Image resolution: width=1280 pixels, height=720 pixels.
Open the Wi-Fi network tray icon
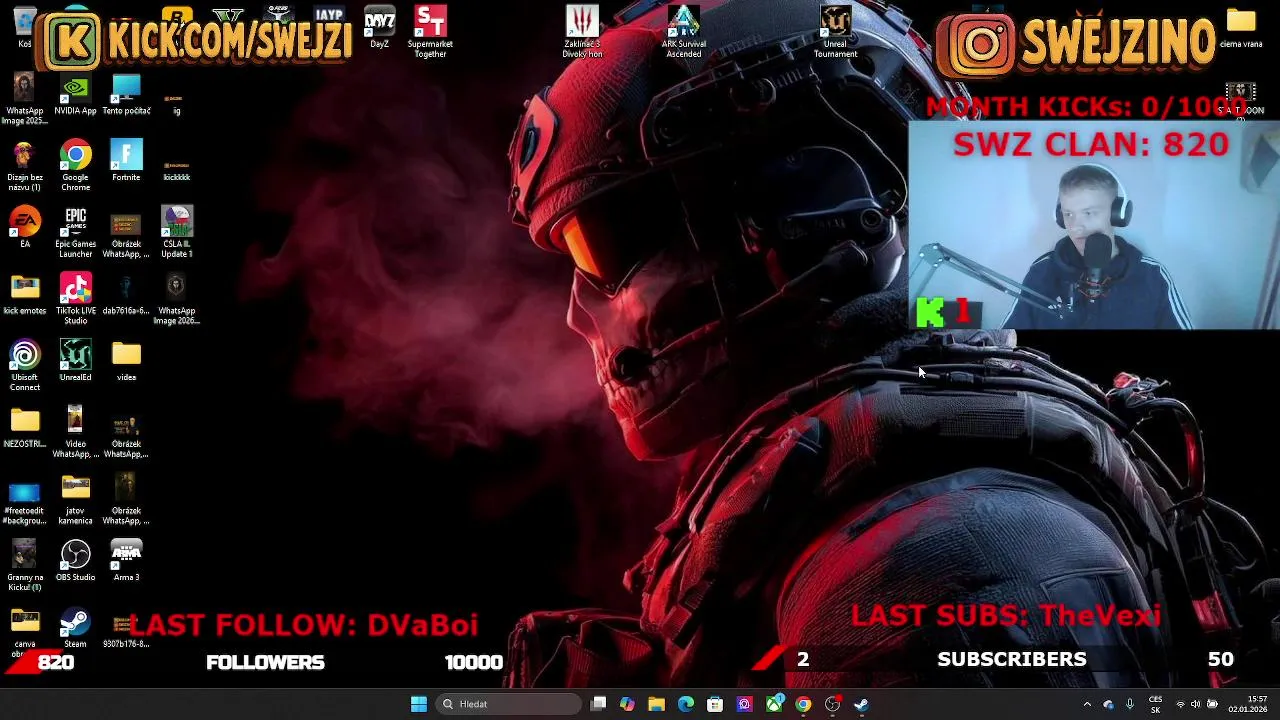pos(1180,704)
